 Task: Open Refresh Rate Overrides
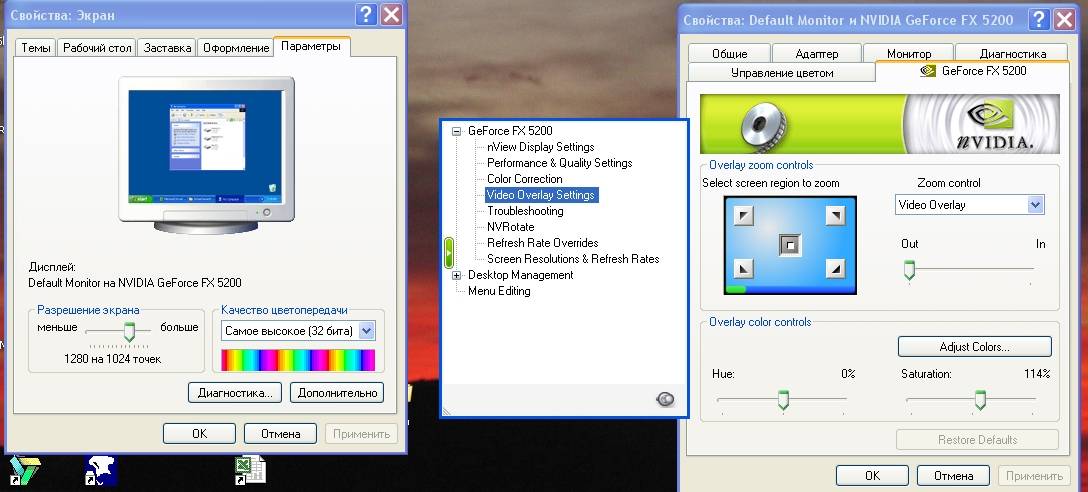543,243
